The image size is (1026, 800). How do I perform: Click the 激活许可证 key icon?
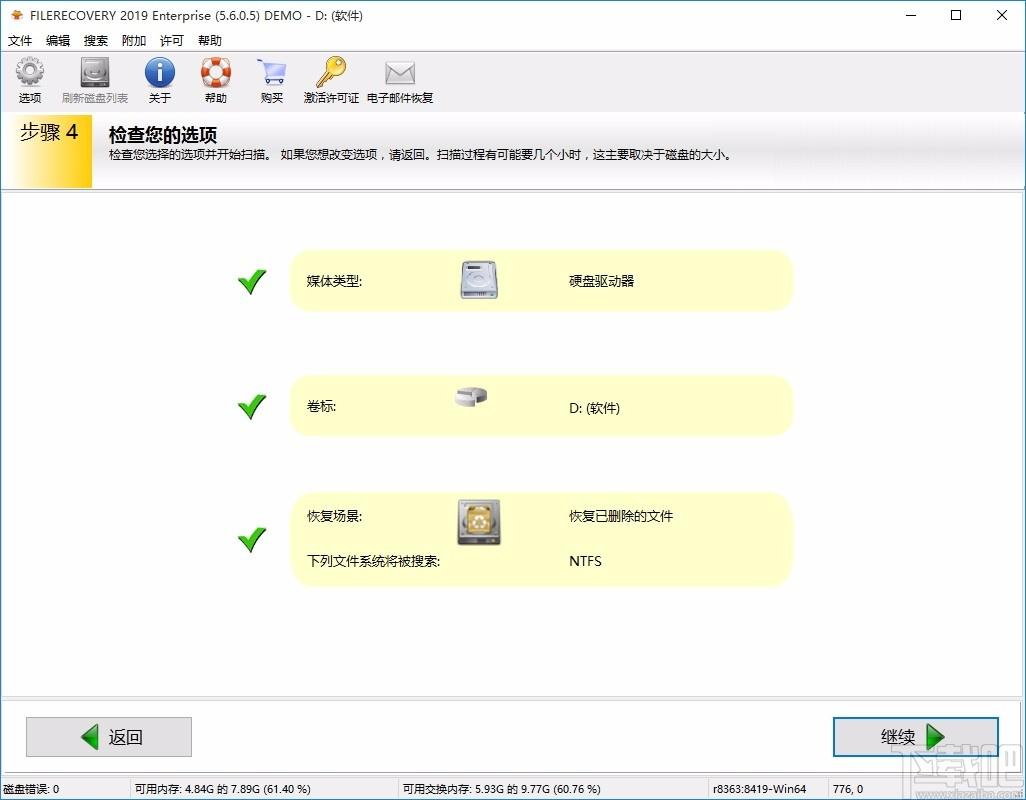tap(331, 71)
